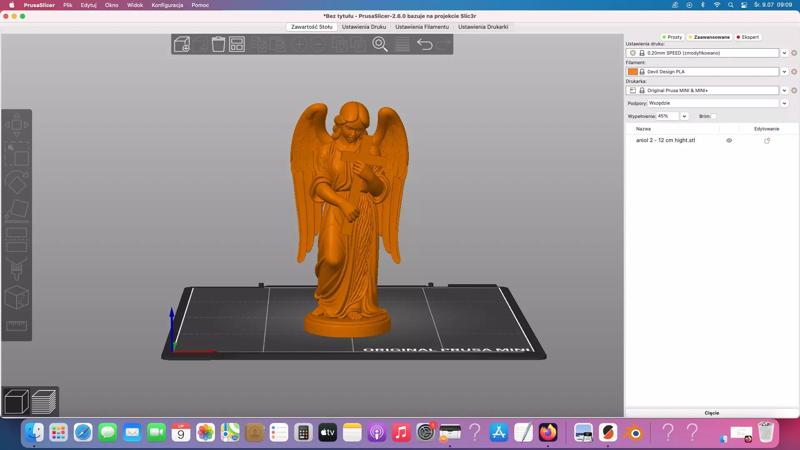Click the 0.20mm SPEED preset field
Screen dimensions: 800x450
703,53
